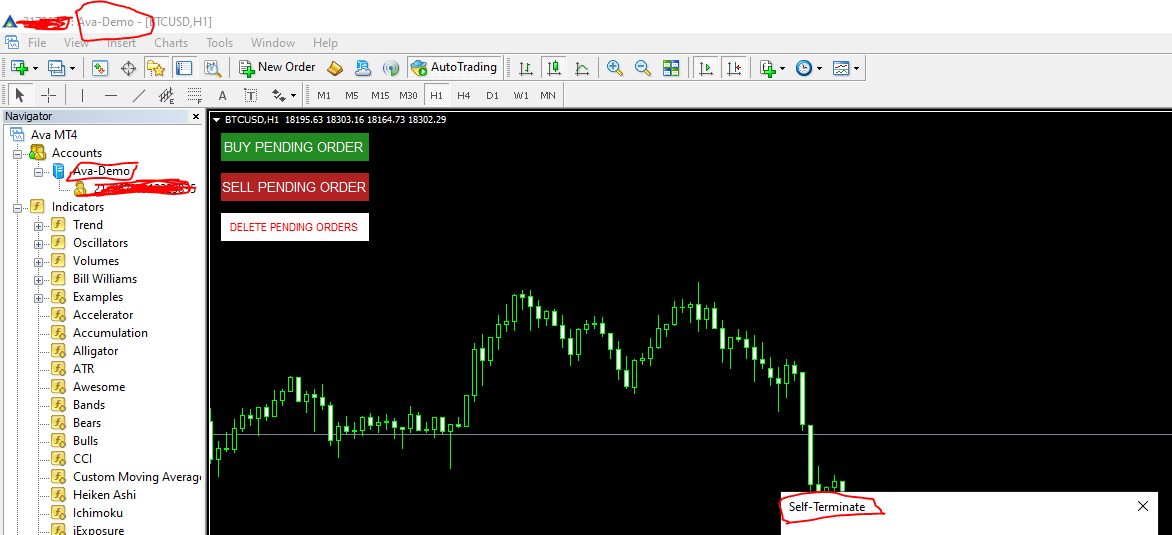Toggle chart shift from right edge
Screen dimensions: 1172x535
point(733,68)
